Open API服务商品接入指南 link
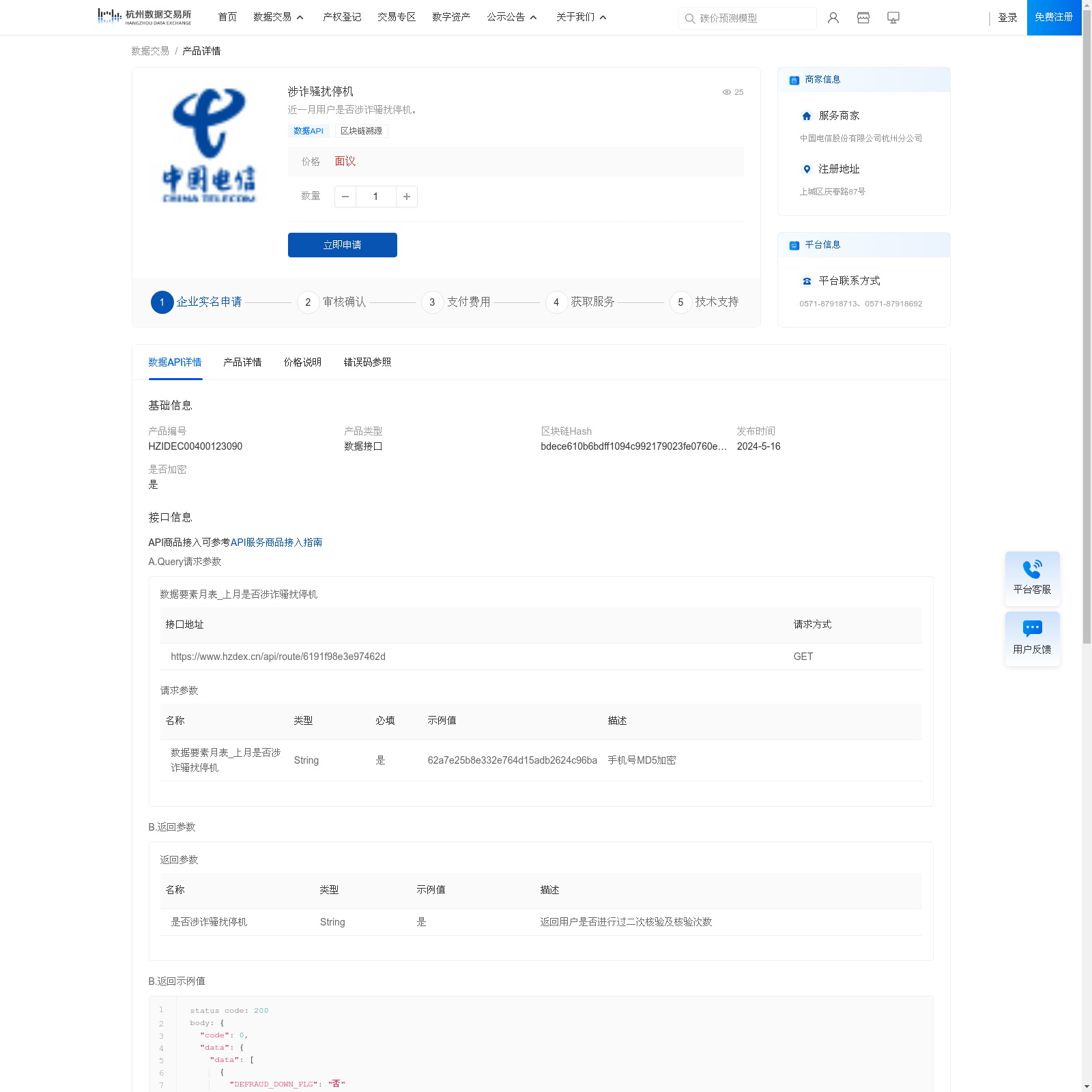 (x=276, y=543)
